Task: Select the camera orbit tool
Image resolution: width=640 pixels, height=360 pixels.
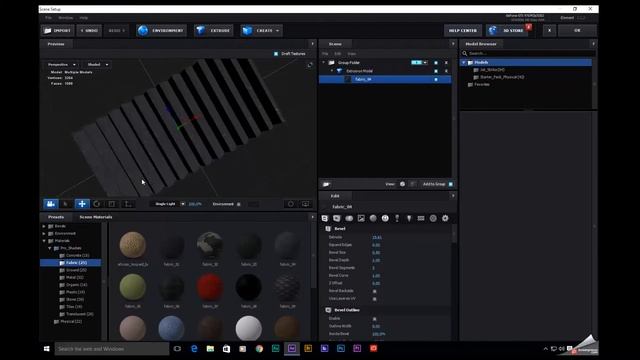Action: tap(51, 204)
